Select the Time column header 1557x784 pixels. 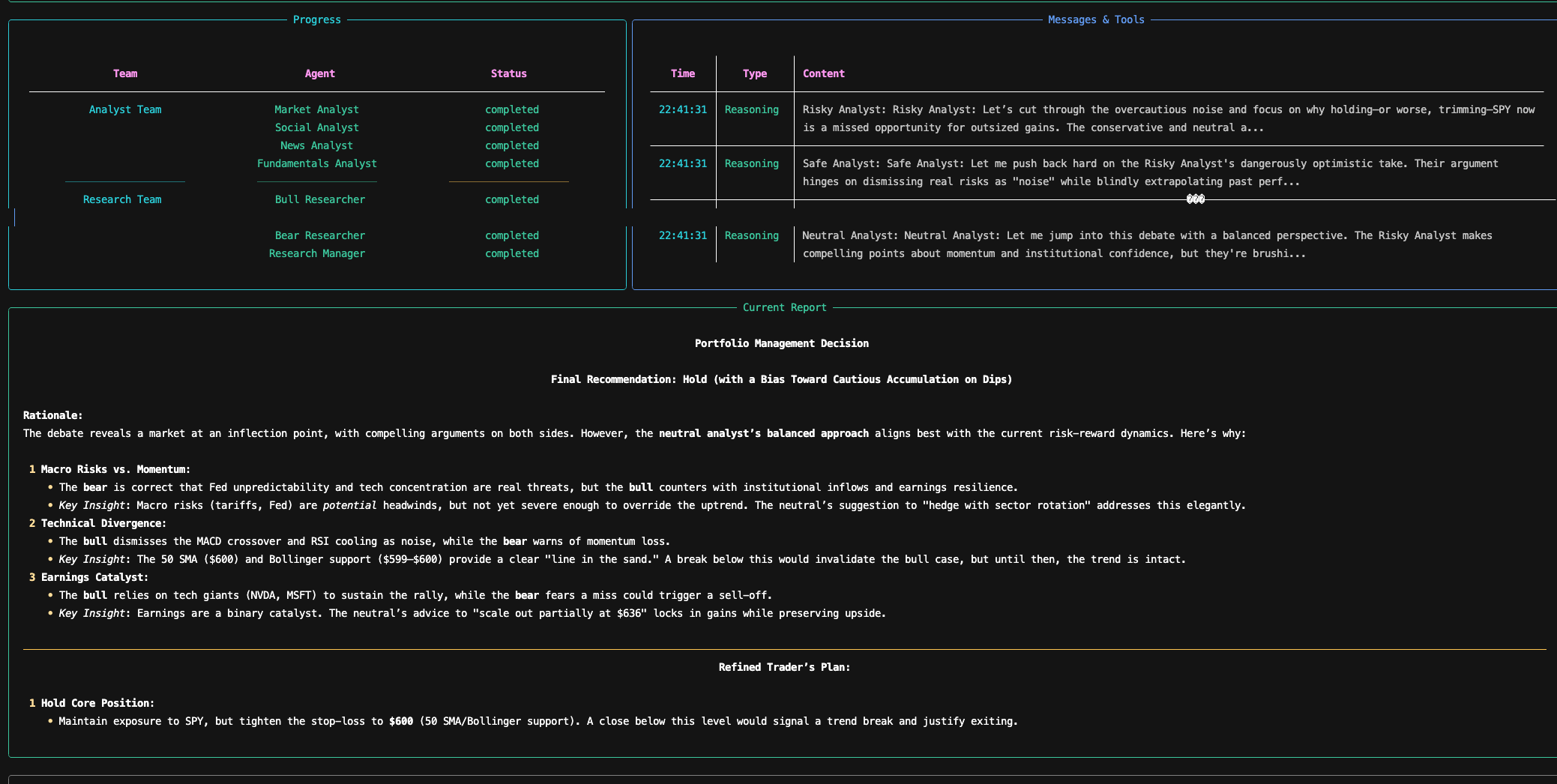(683, 73)
